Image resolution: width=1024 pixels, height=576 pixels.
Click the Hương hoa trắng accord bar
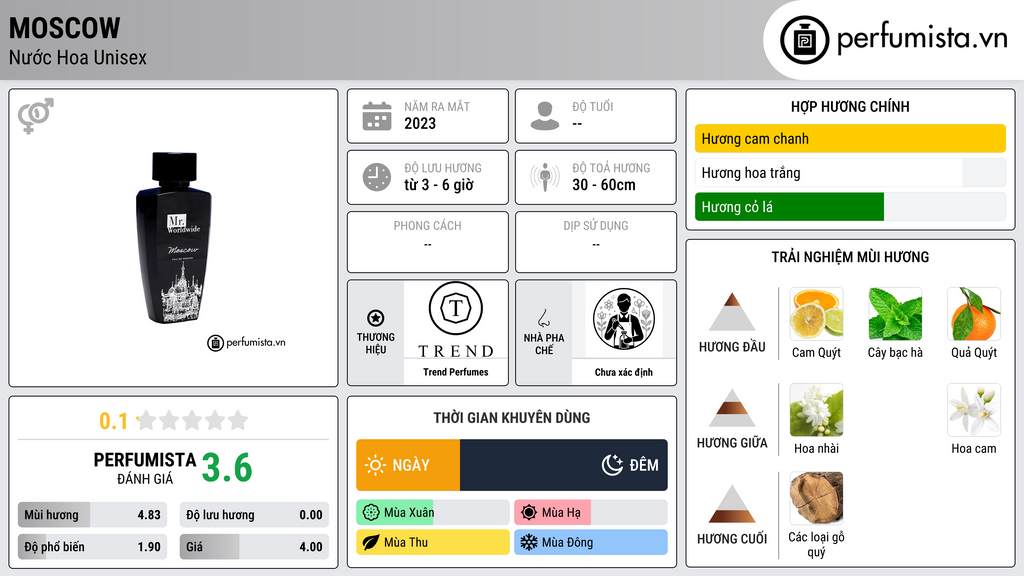pos(850,173)
